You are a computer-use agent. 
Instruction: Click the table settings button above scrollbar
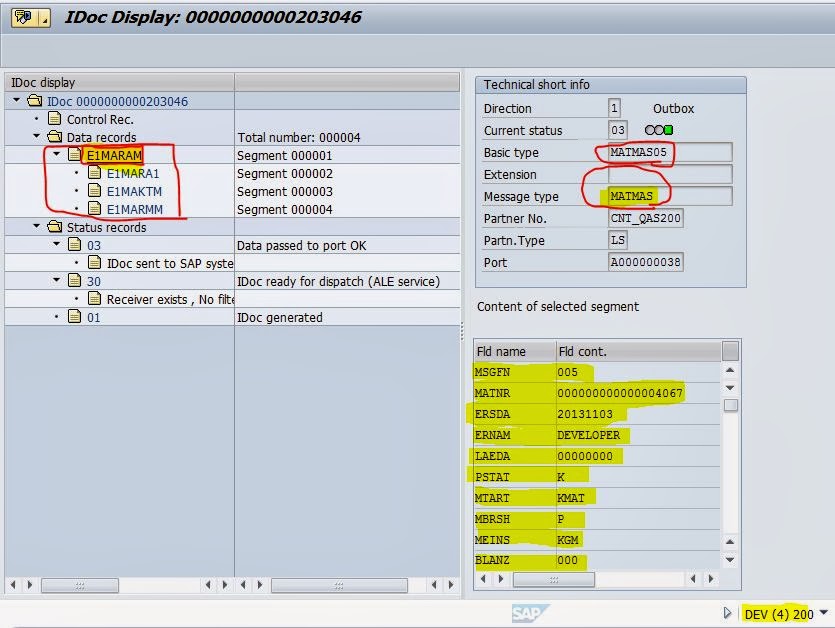point(730,352)
